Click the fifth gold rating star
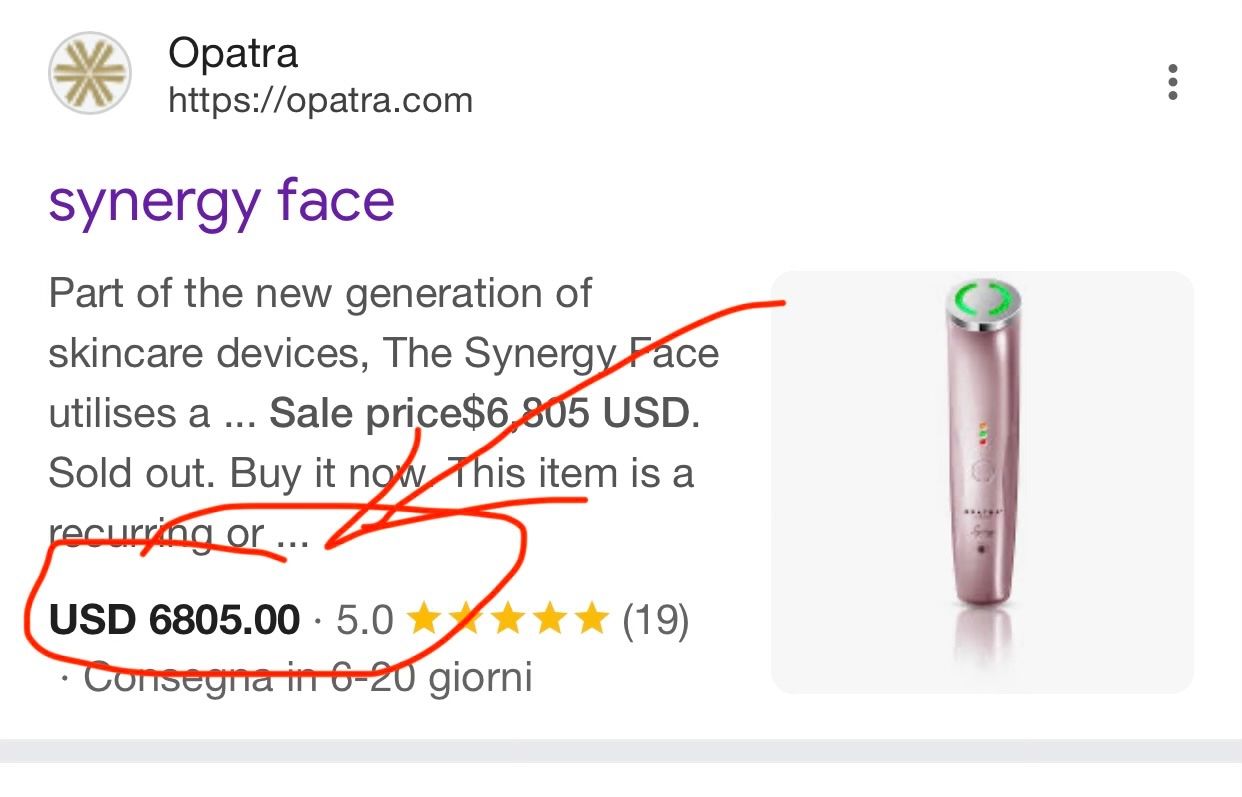This screenshot has width=1242, height=797. 590,620
